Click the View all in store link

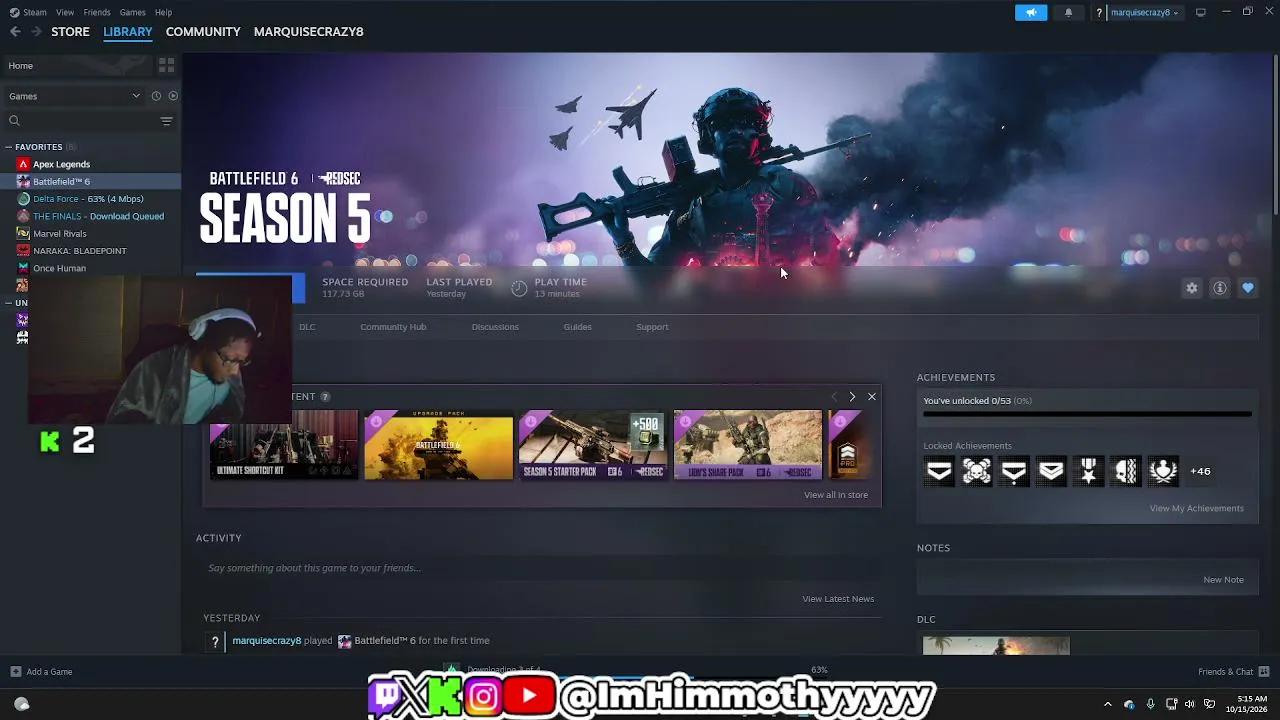tap(836, 495)
